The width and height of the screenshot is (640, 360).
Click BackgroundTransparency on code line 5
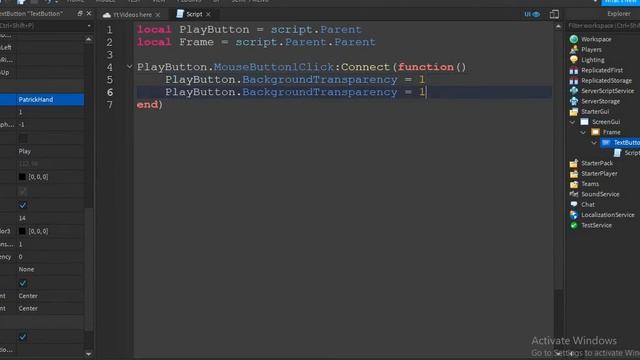320,80
